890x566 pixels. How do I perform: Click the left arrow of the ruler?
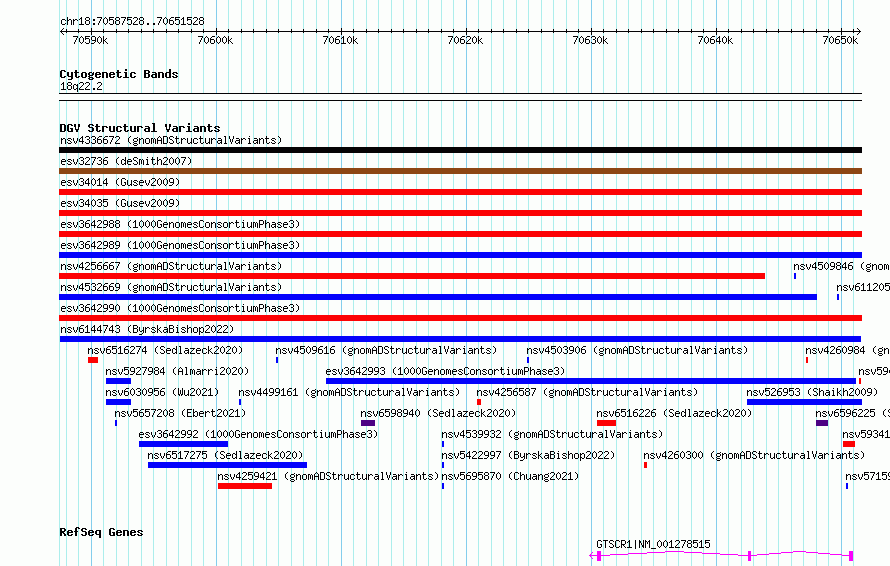pos(62,32)
